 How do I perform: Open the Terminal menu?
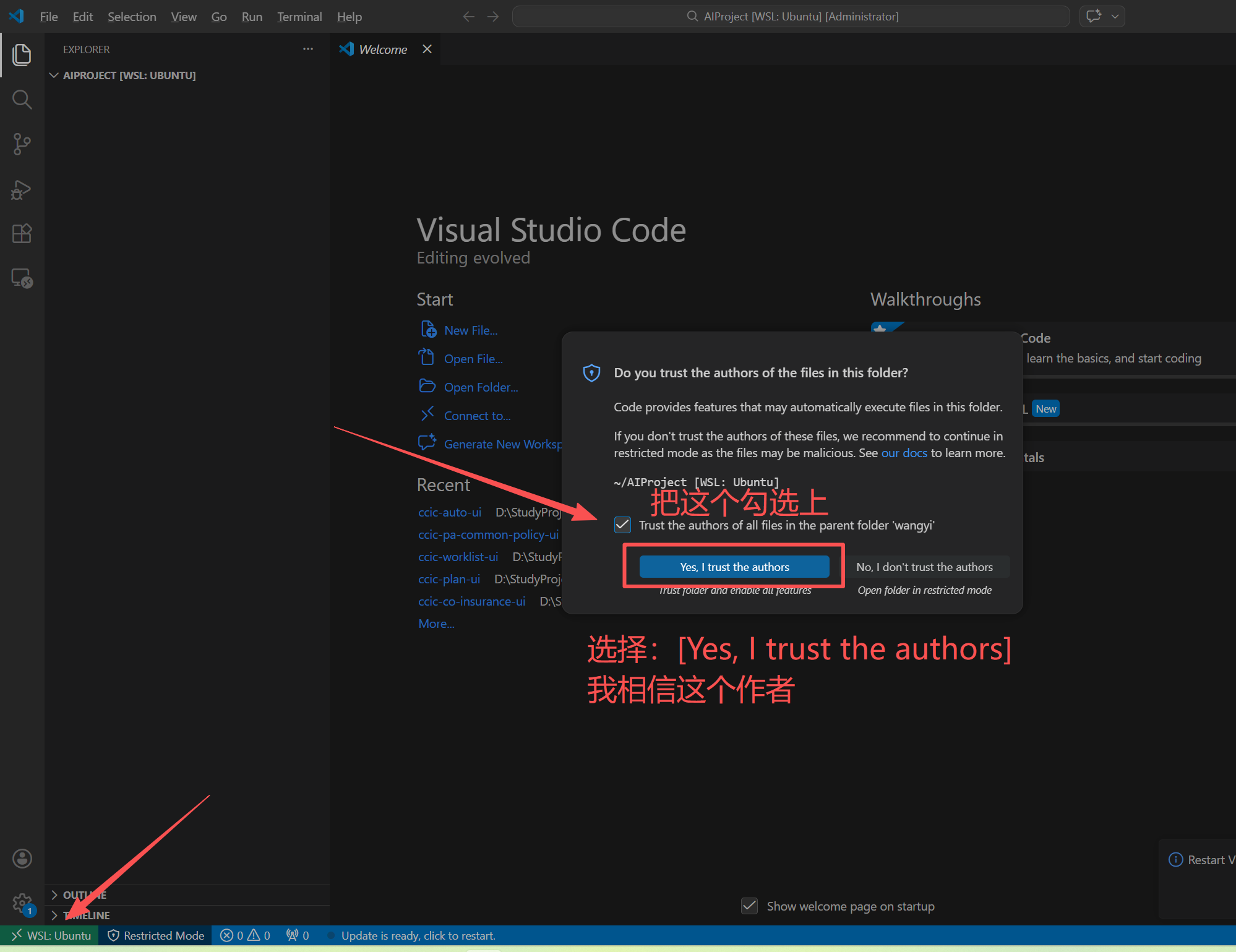[299, 17]
